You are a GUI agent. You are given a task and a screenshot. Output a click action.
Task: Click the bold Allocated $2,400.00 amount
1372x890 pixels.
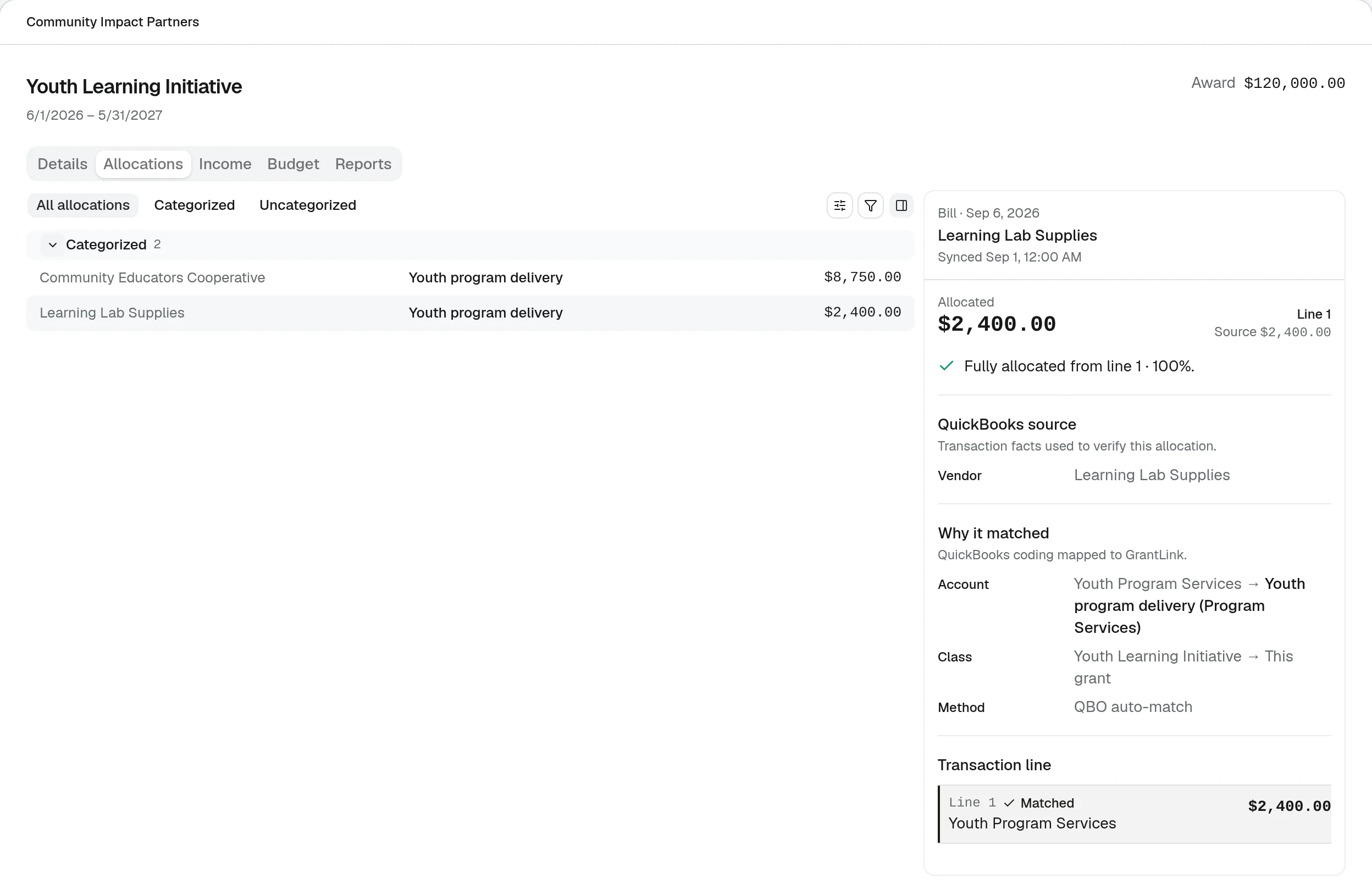pos(996,324)
